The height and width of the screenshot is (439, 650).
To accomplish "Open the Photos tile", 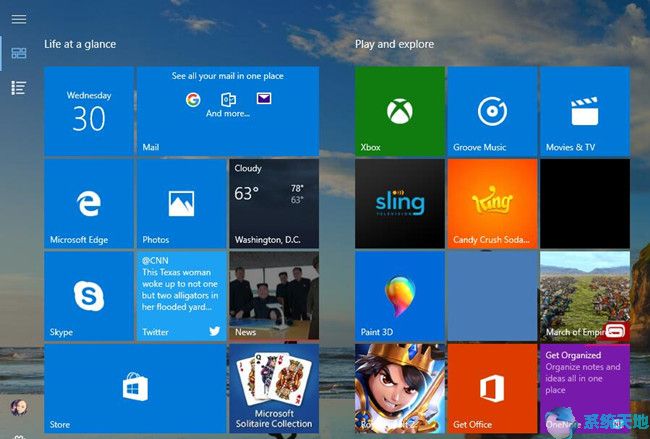I will [x=182, y=204].
